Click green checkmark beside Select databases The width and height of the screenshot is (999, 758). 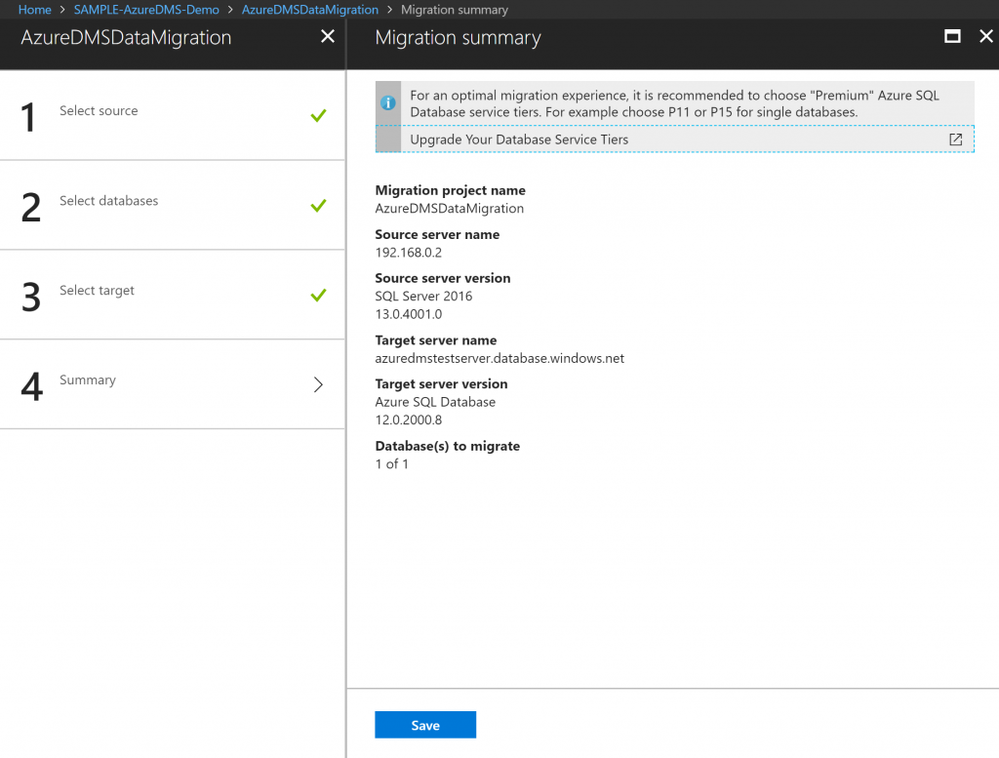319,205
